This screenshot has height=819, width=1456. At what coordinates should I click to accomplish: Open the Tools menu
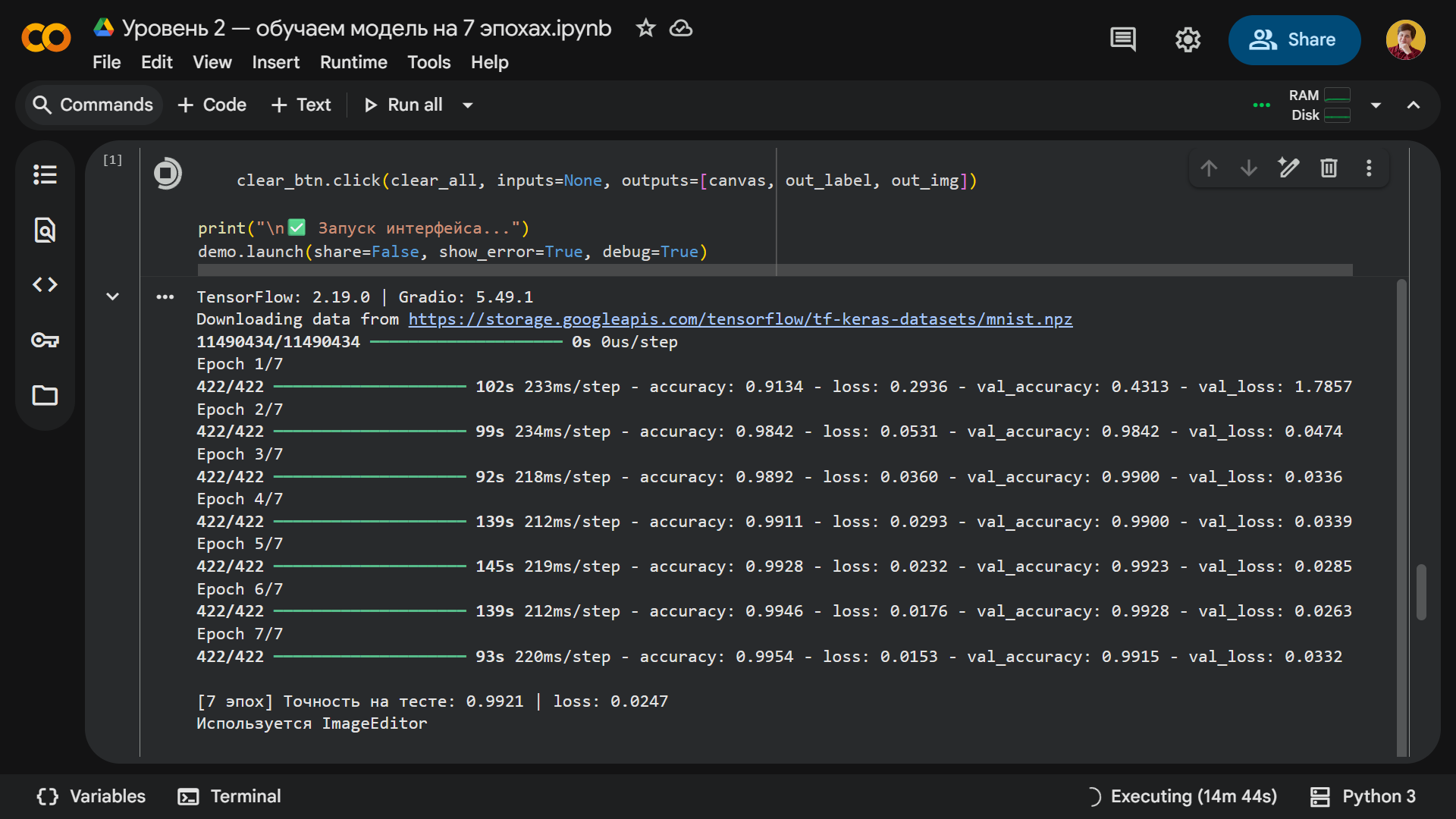(x=428, y=62)
